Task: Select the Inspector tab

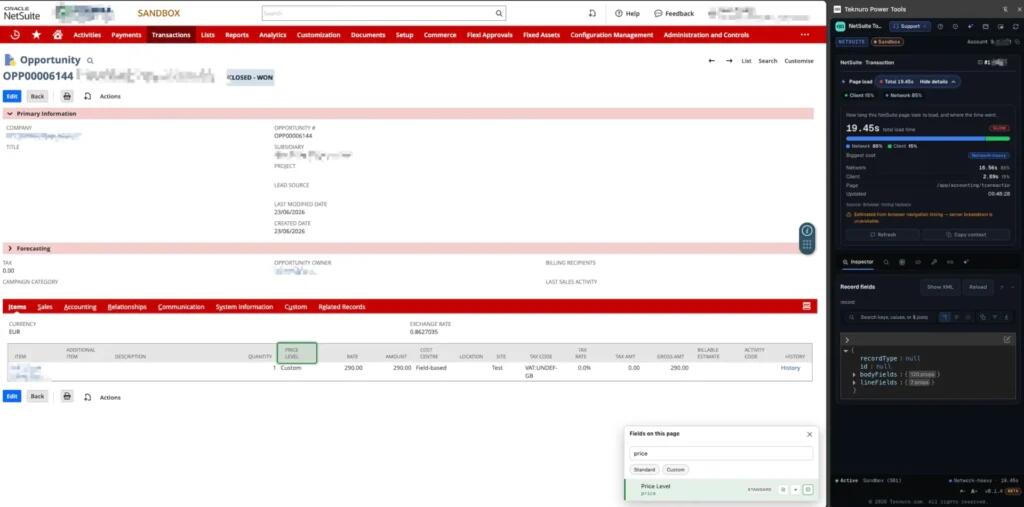Action: (x=858, y=262)
